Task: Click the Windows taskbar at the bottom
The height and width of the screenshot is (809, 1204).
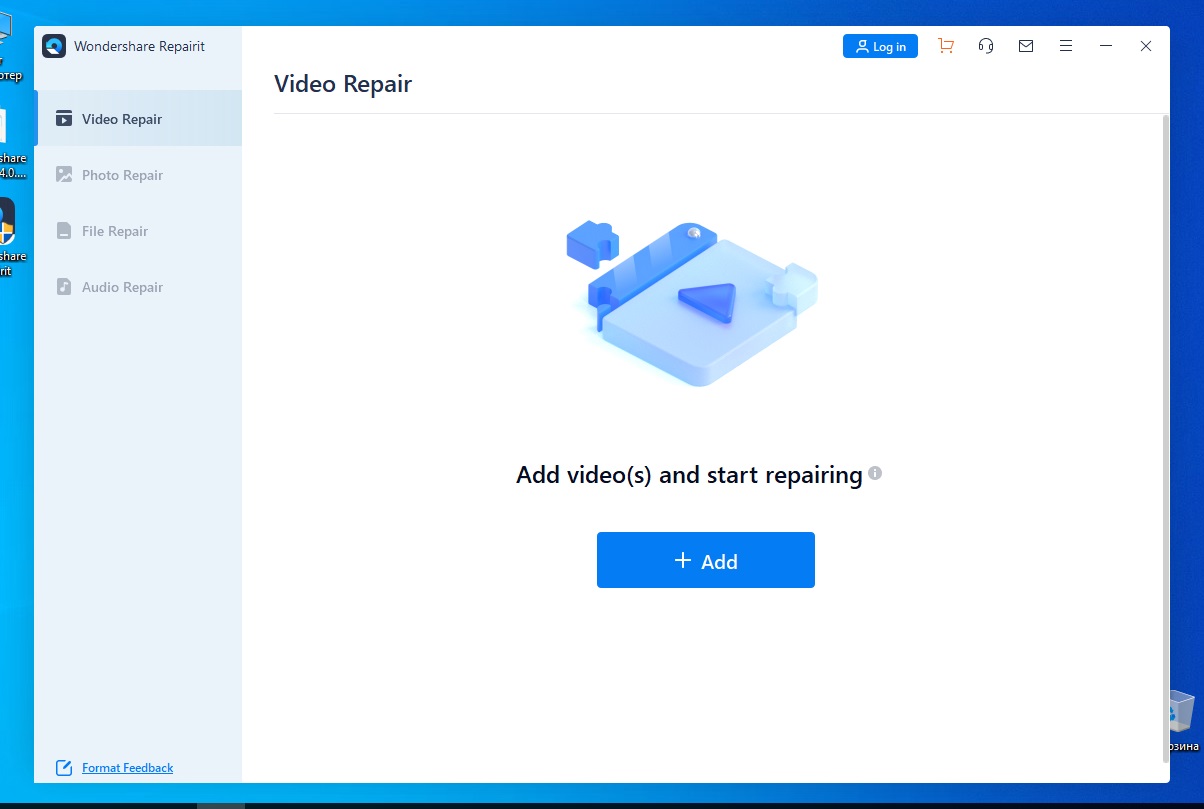Action: point(600,802)
